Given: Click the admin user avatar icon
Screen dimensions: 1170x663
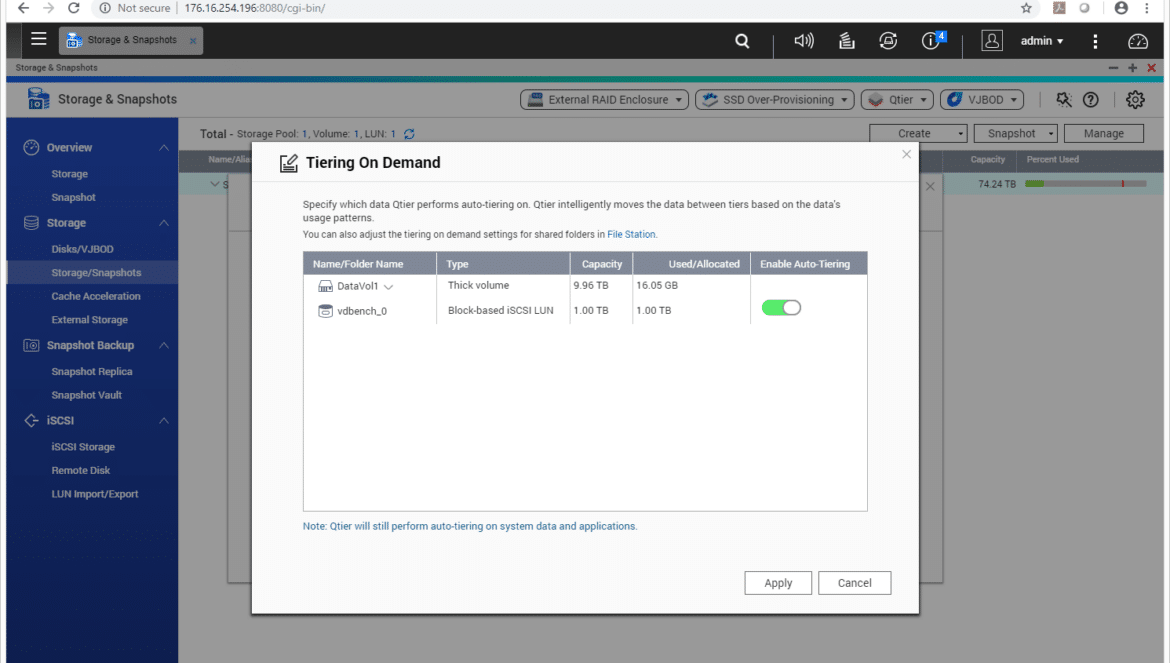Looking at the screenshot, I should click(992, 41).
